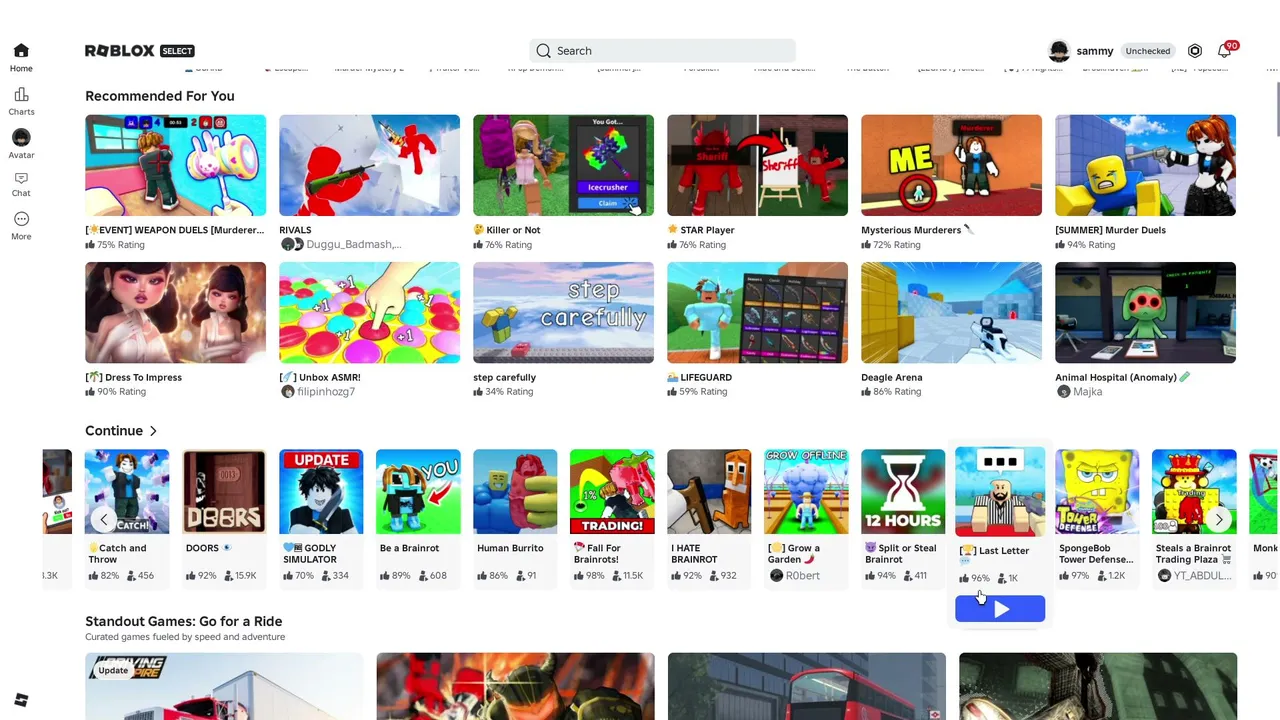Image resolution: width=1280 pixels, height=720 pixels.
Task: Open the DOORS game thumbnail
Action: (224, 492)
